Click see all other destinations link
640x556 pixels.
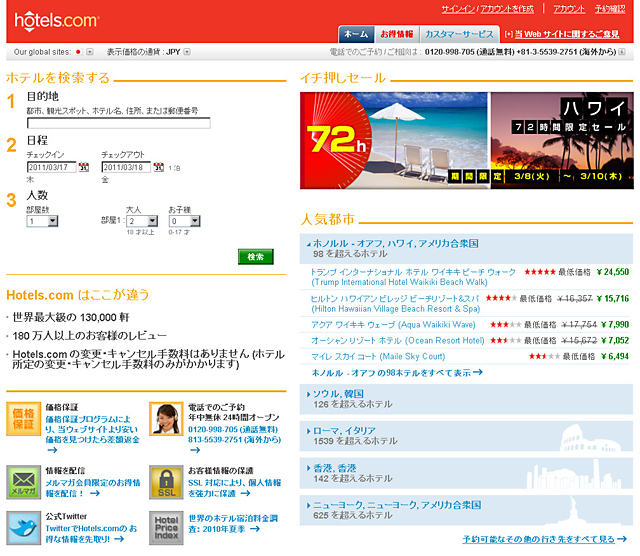point(544,539)
